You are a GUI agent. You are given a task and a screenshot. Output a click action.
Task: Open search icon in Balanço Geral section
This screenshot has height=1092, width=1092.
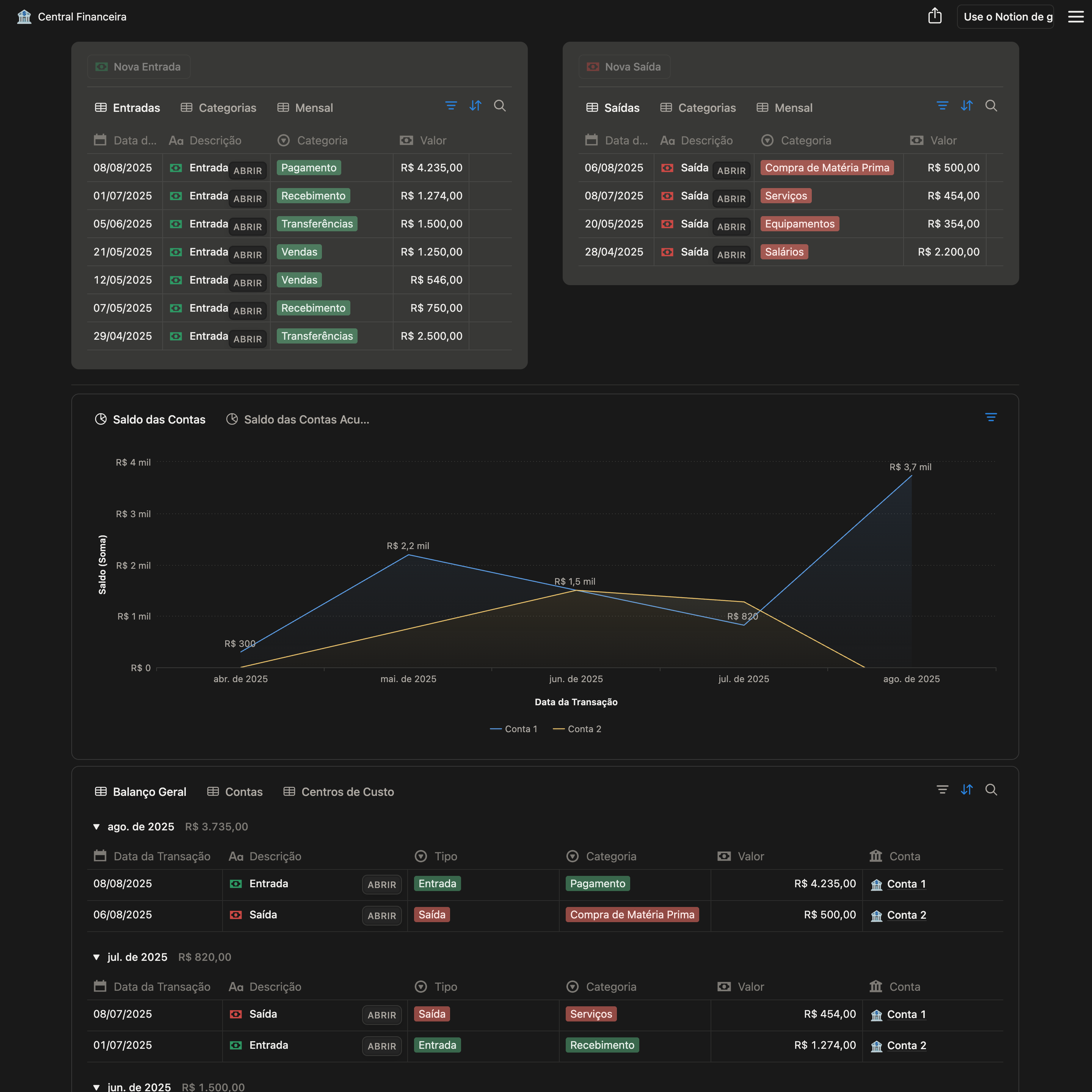click(x=991, y=789)
